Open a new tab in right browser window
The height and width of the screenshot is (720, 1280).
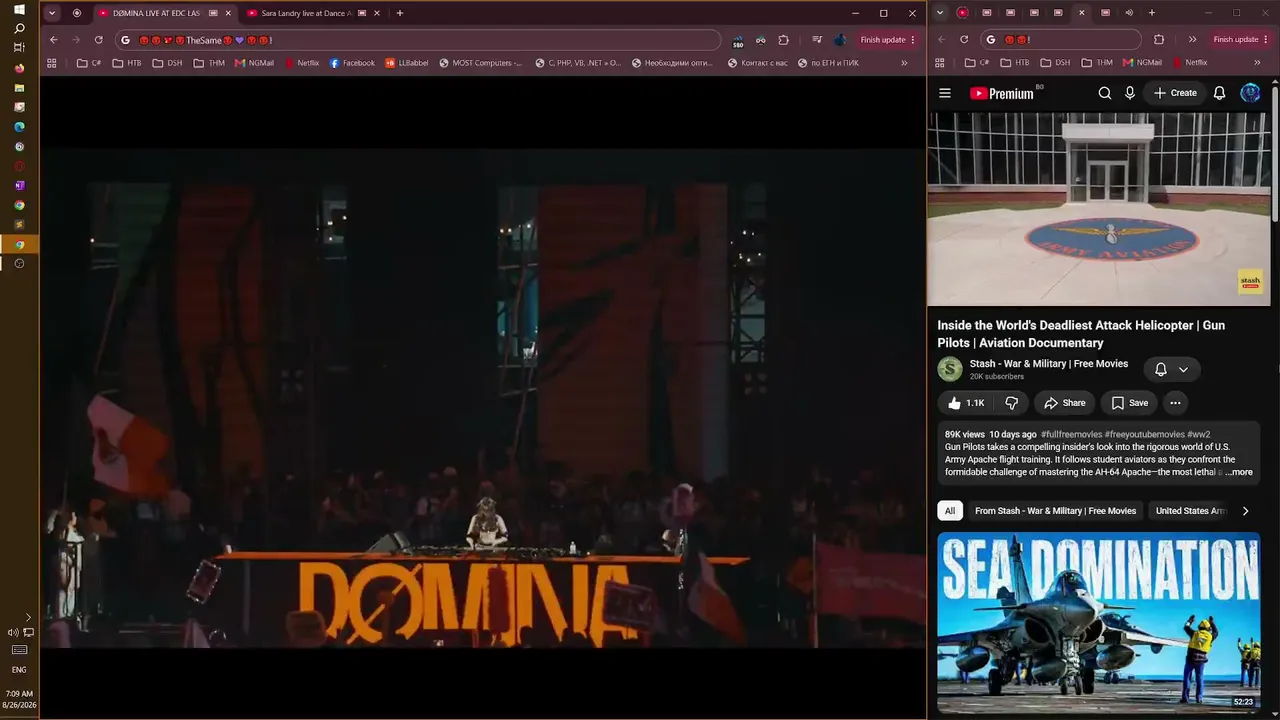(1152, 13)
